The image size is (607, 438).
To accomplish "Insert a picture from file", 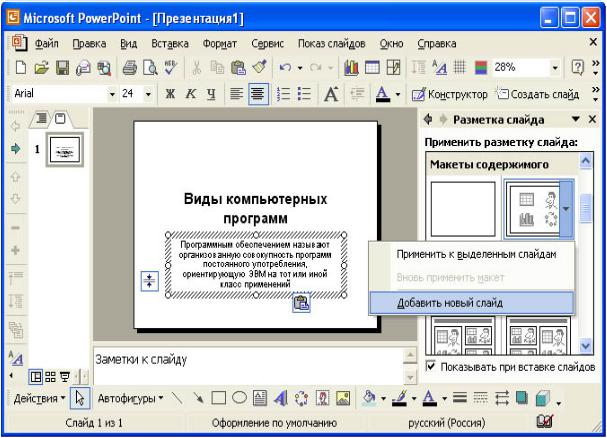I will [343, 398].
